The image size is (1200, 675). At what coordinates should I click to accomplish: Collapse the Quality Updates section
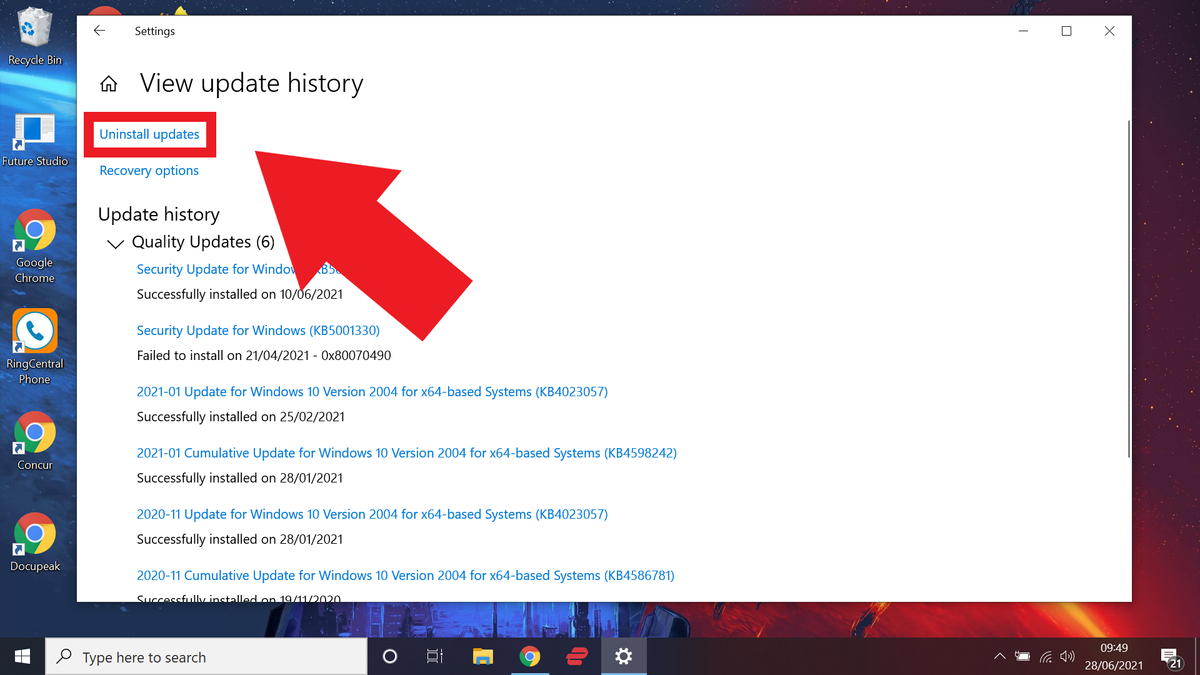(115, 242)
